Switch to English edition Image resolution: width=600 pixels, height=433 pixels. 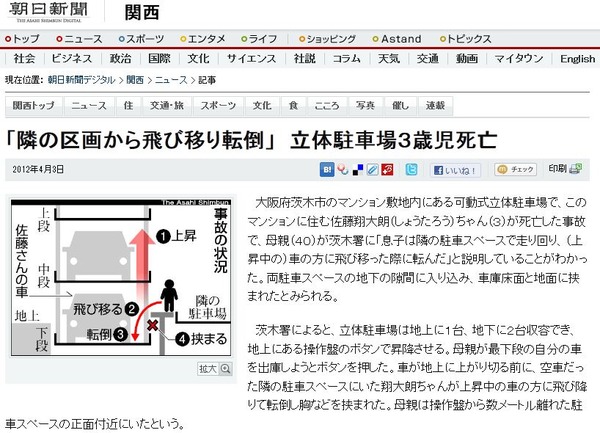(577, 59)
